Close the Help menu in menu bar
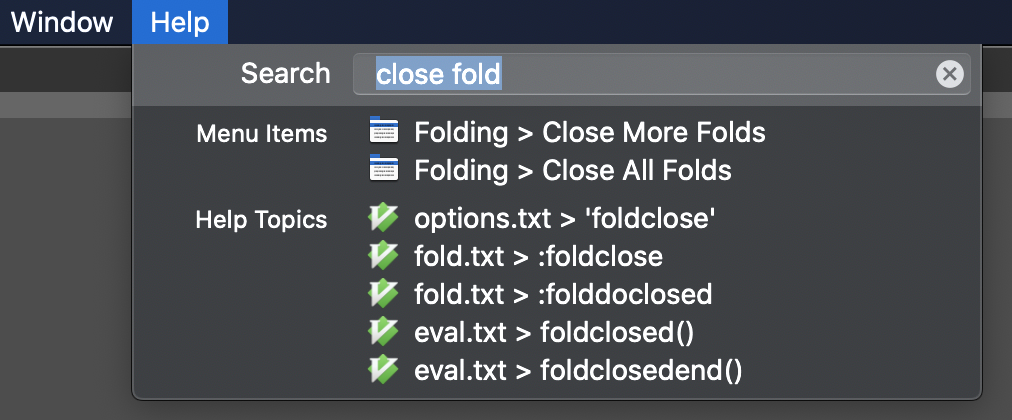The width and height of the screenshot is (1012, 420). coord(180,23)
